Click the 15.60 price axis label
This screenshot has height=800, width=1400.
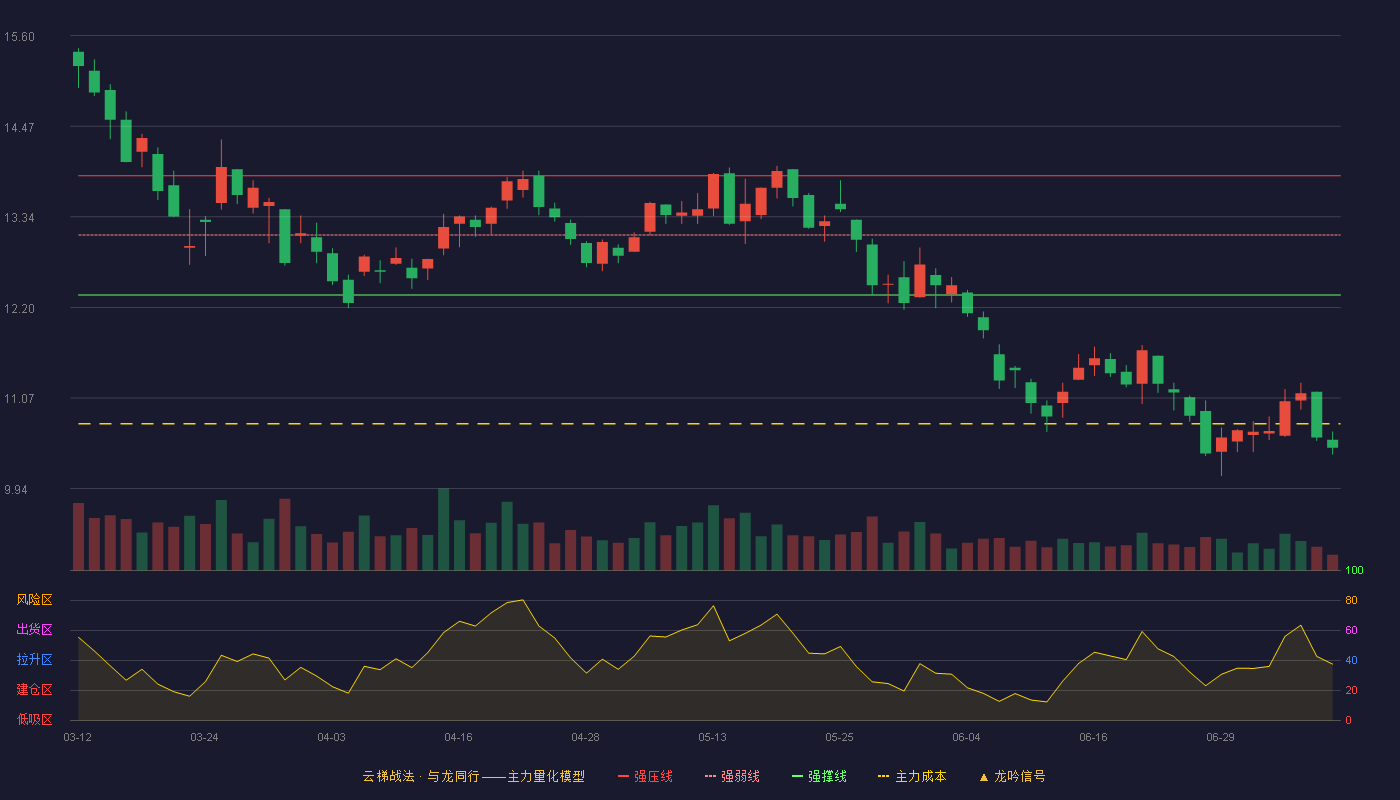coord(19,37)
